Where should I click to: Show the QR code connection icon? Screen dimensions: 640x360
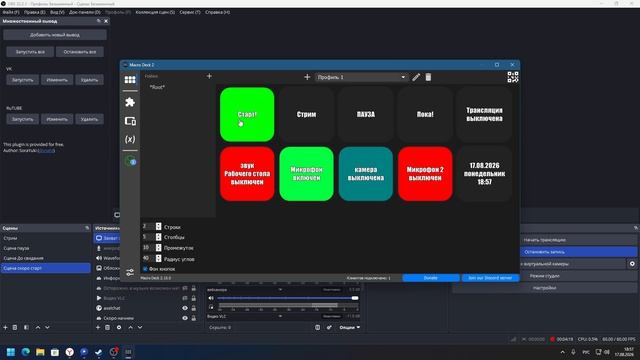513,77
